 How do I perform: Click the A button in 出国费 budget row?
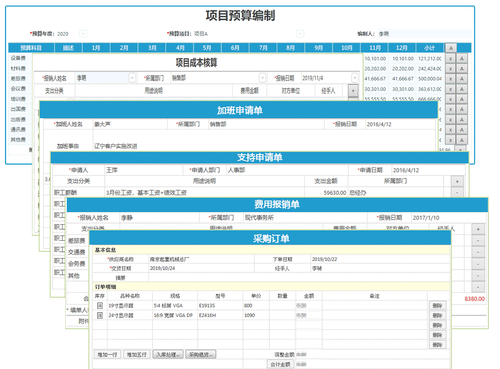(x=462, y=109)
